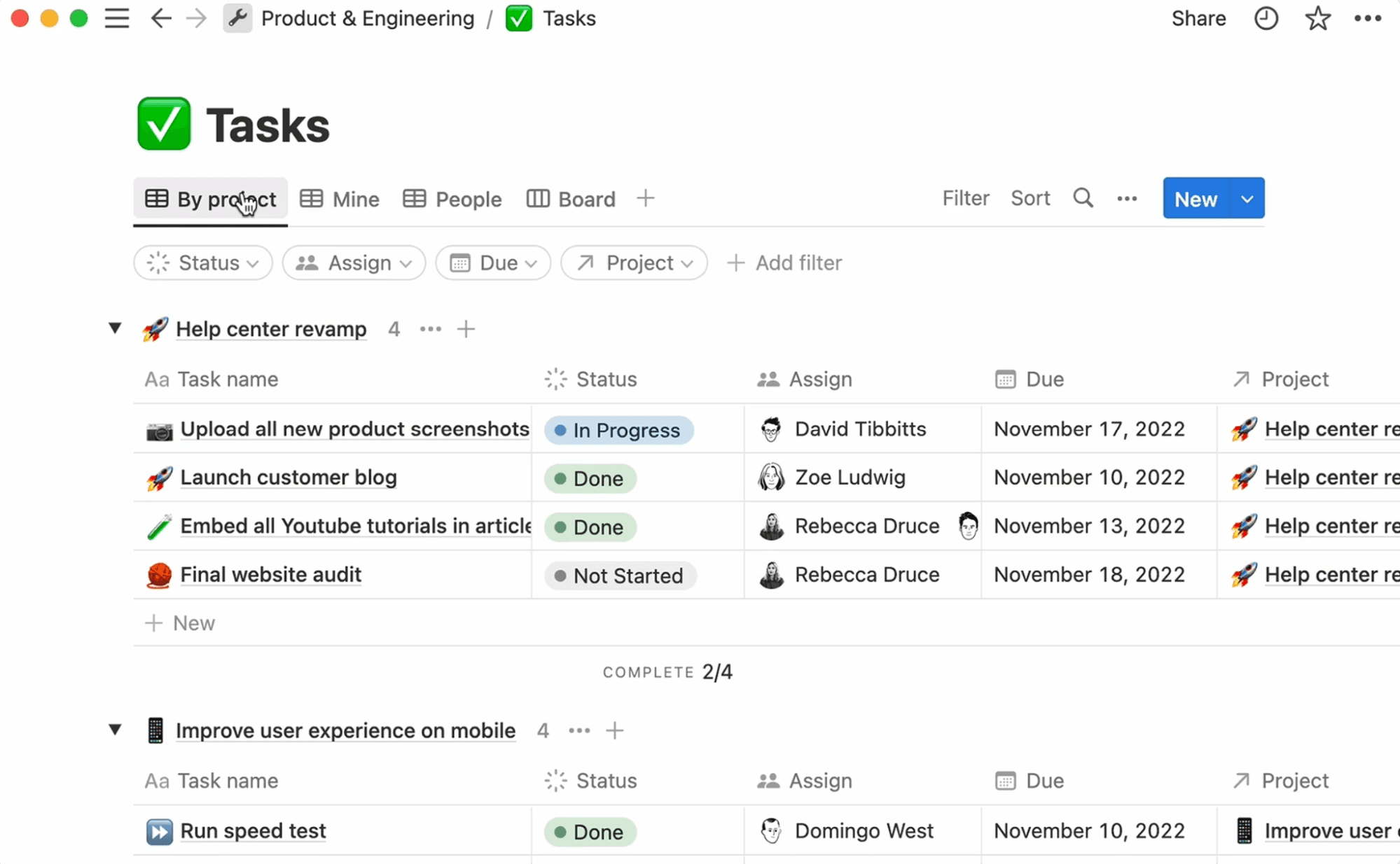
Task: Add a new view with the plus icon
Action: (x=645, y=198)
